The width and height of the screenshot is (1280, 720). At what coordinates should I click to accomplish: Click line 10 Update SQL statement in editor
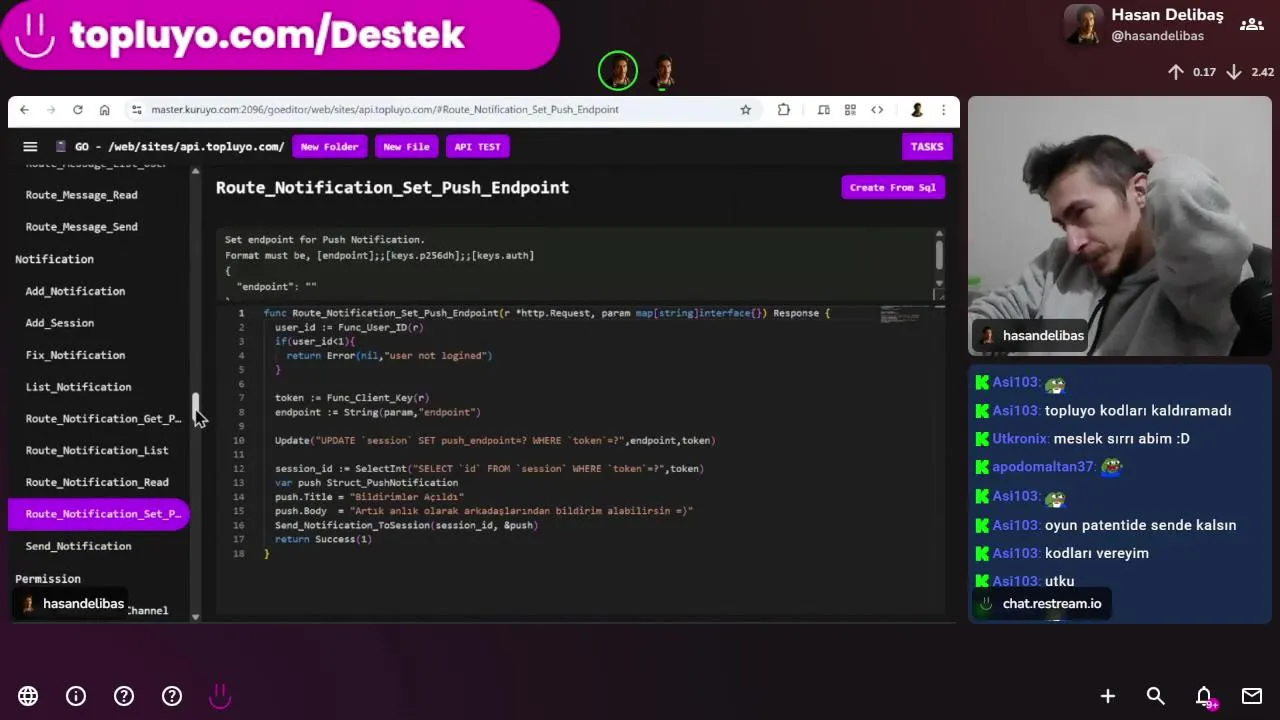click(495, 441)
